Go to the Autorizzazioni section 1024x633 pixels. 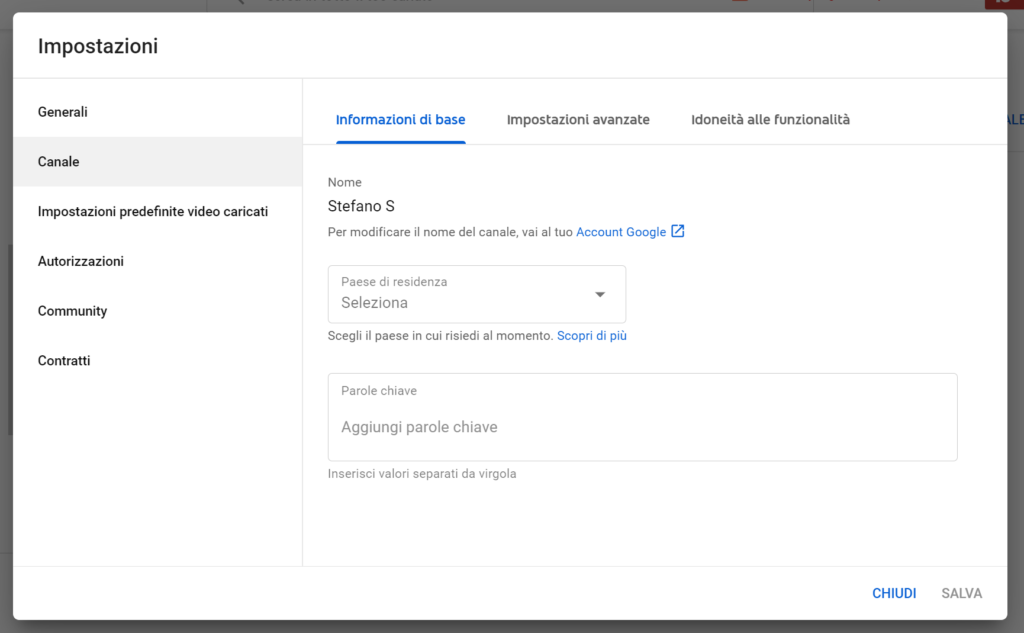pos(81,261)
